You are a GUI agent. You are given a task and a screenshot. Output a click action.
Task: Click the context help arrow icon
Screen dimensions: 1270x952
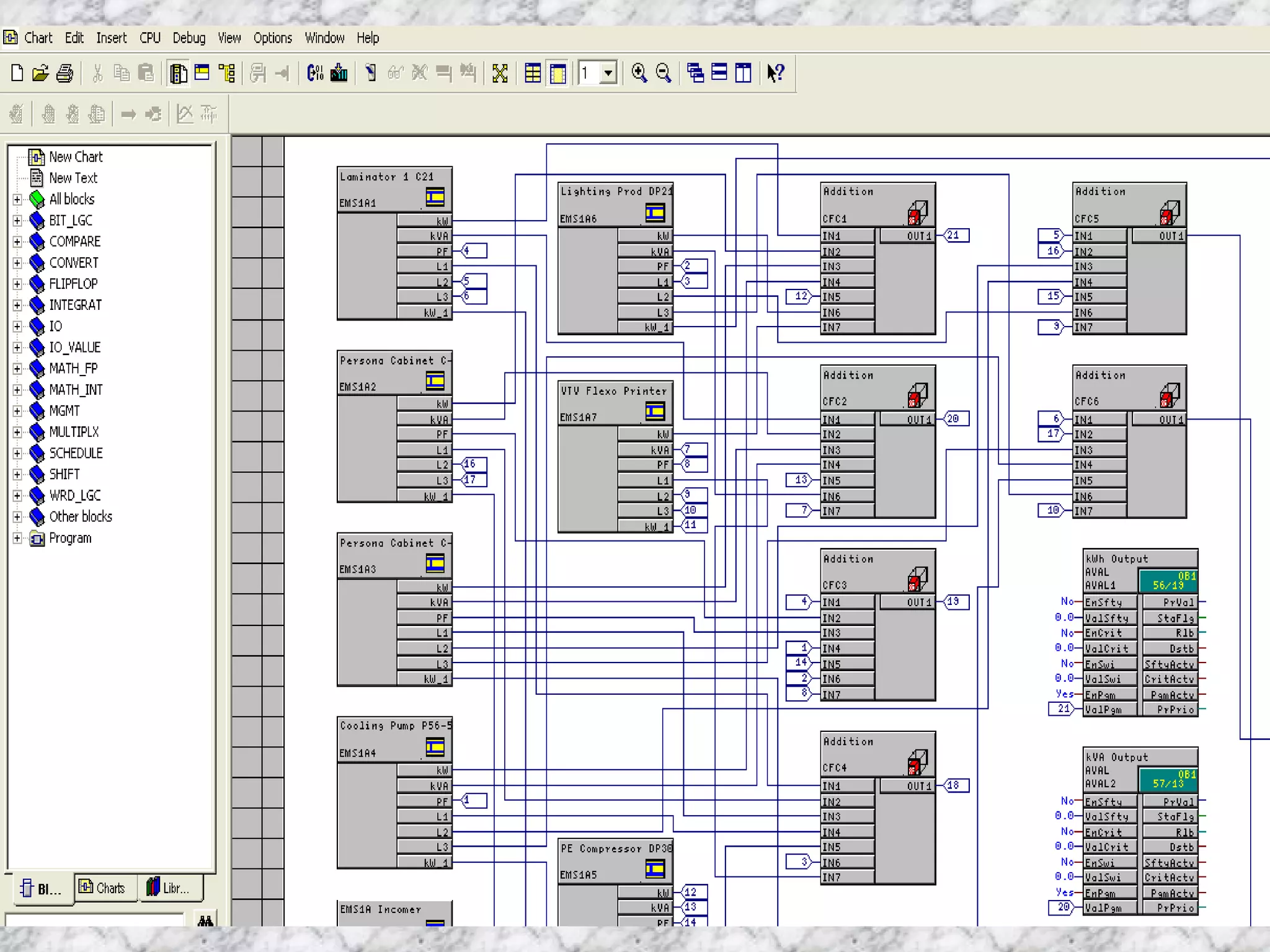[776, 73]
